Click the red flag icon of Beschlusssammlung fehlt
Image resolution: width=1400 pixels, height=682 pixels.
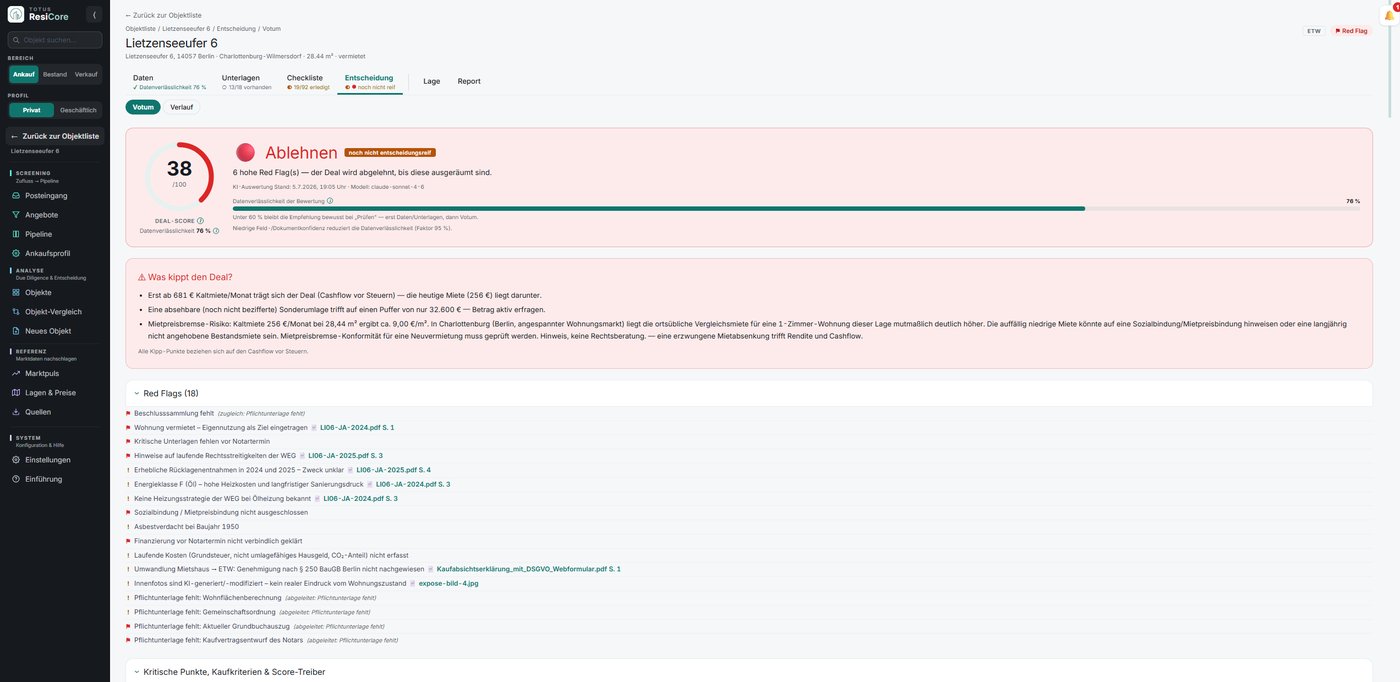(x=128, y=413)
